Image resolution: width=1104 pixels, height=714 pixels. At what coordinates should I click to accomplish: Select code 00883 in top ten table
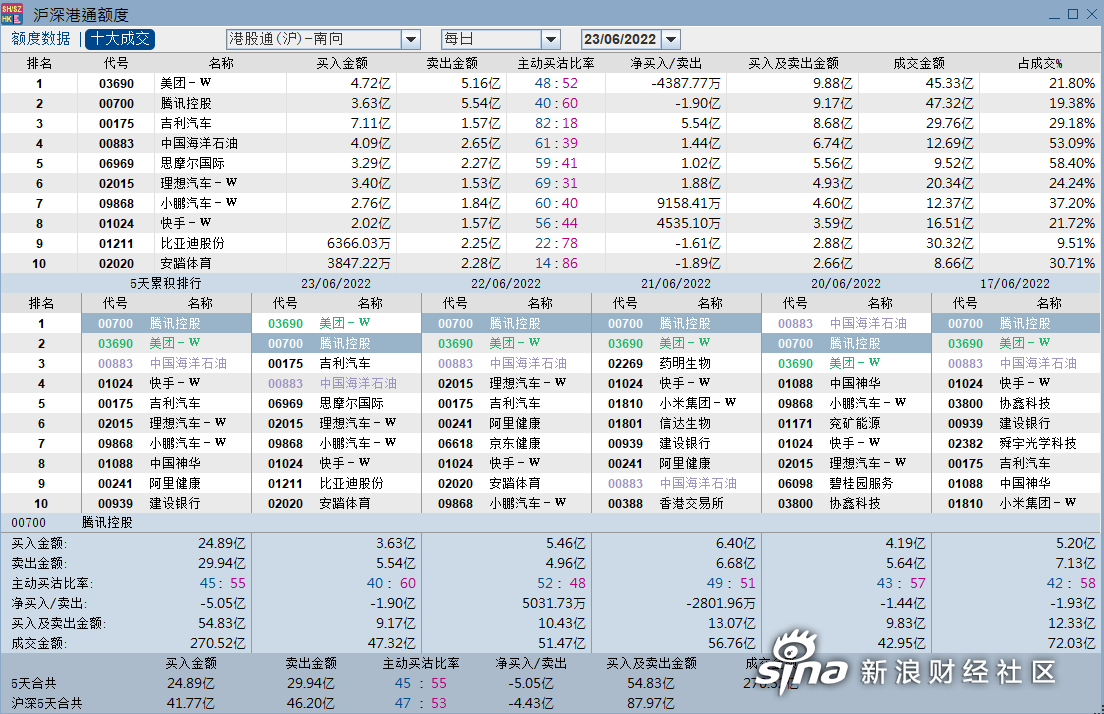click(x=116, y=144)
